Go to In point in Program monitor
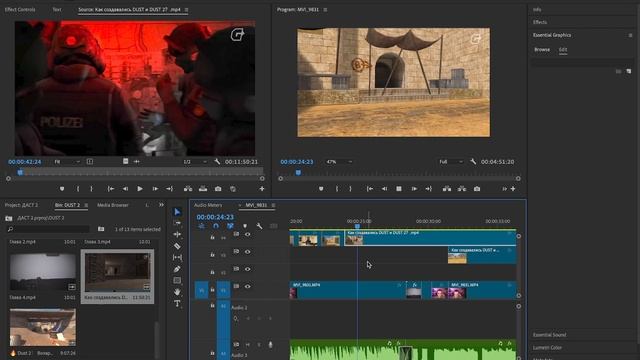 pyautogui.click(x=369, y=189)
